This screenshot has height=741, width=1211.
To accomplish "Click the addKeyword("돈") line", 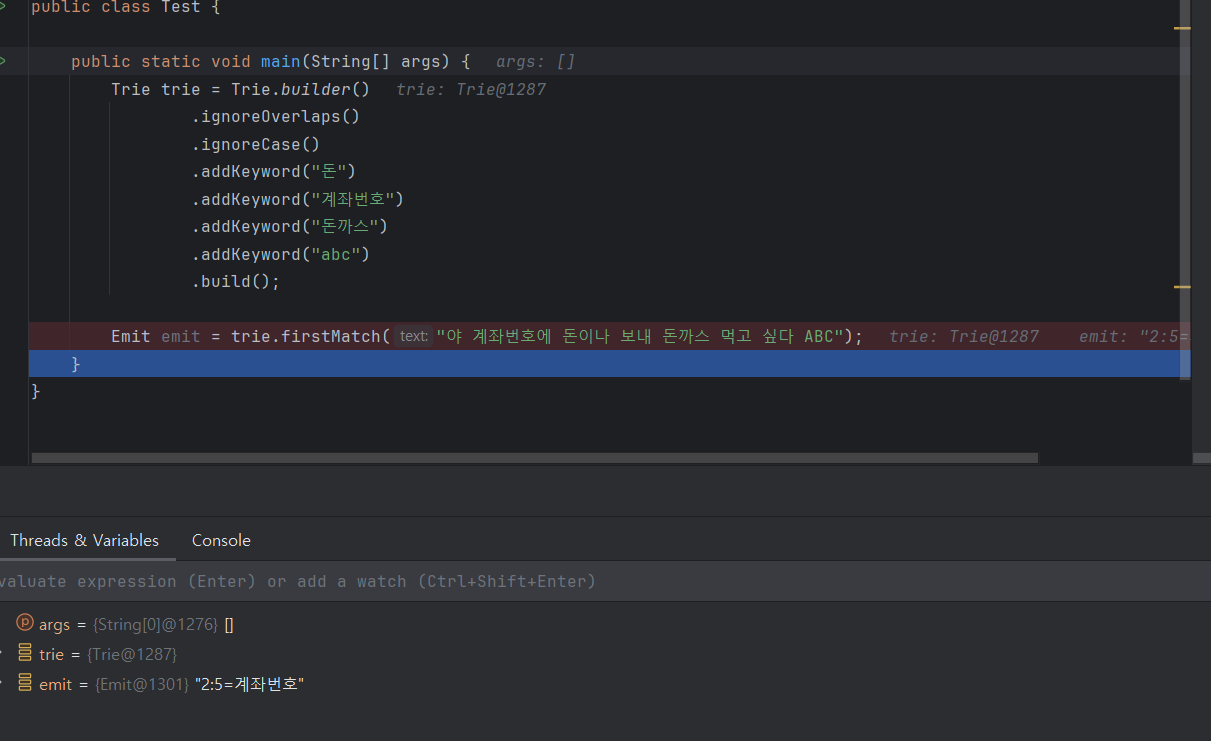I will point(274,171).
